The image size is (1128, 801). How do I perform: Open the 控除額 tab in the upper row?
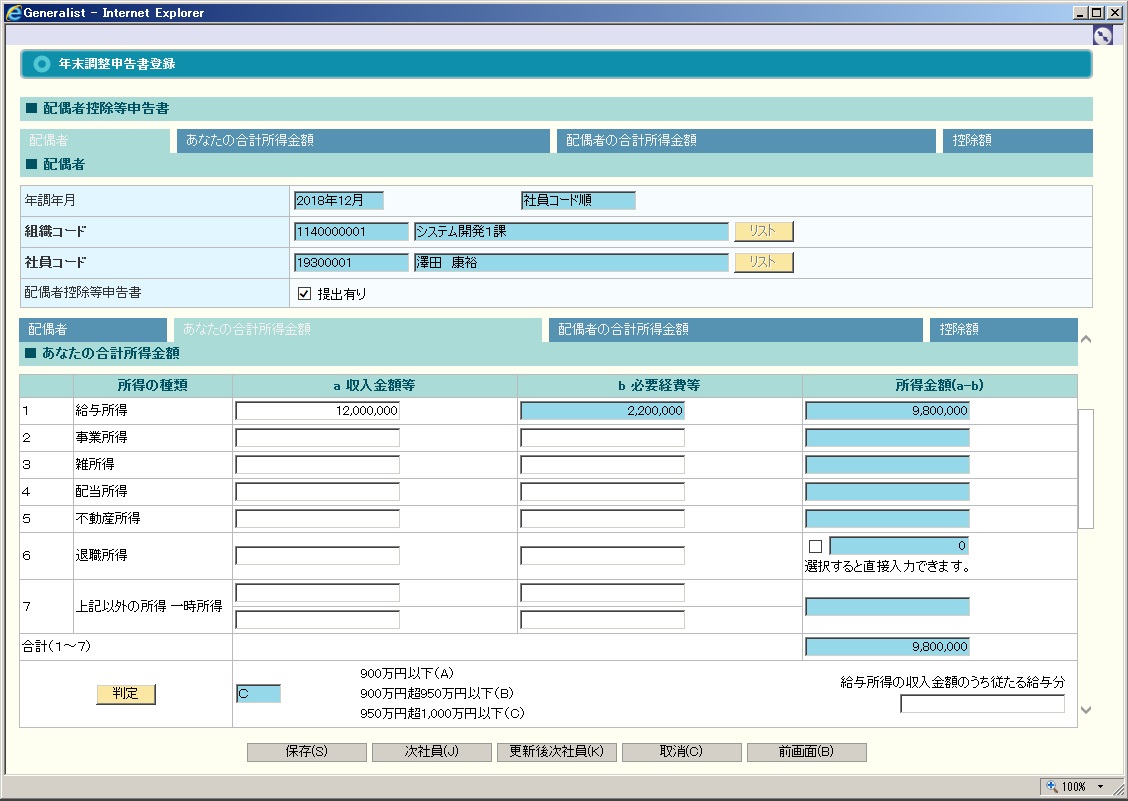1016,141
